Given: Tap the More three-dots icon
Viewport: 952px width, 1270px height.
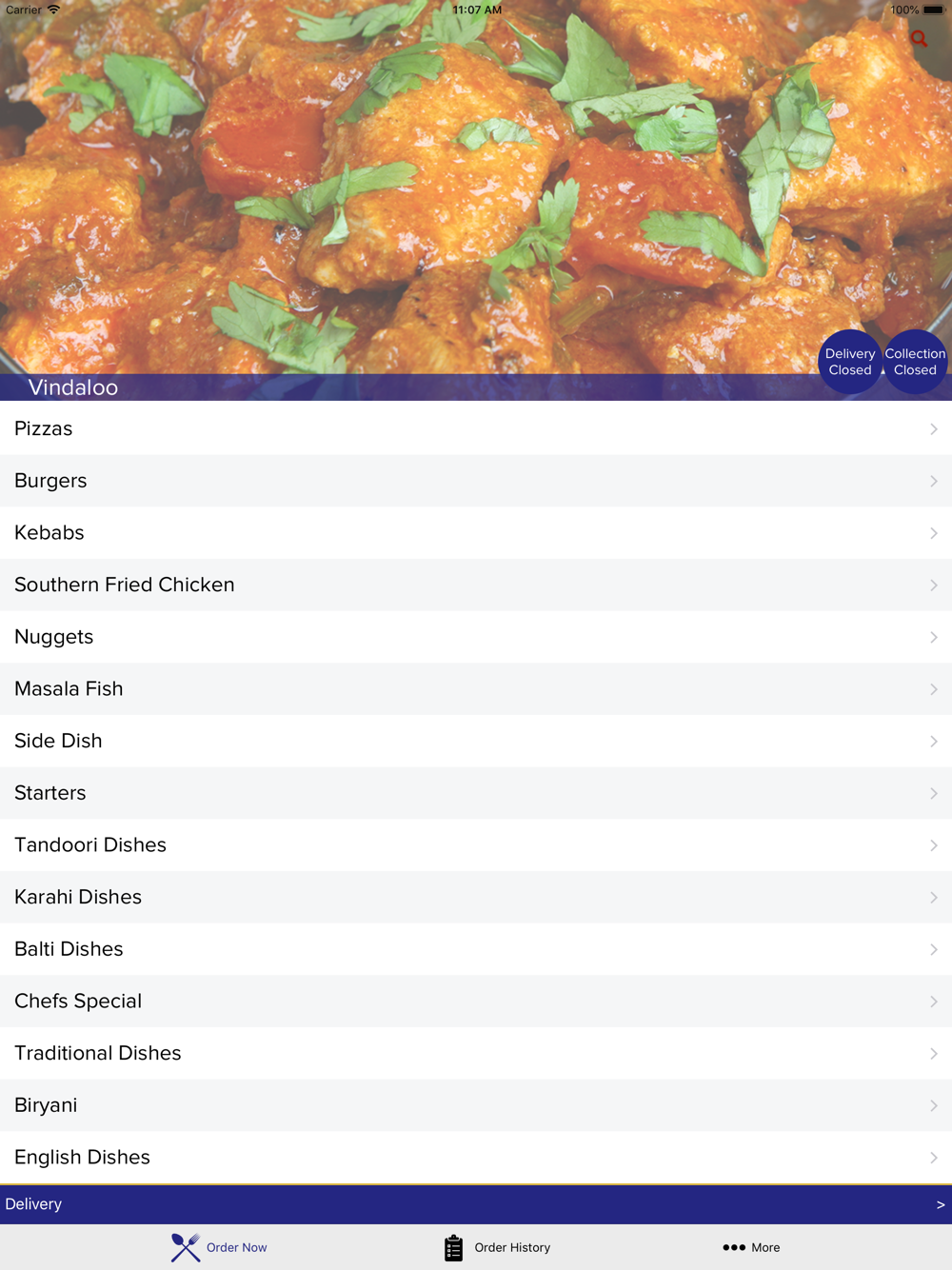Looking at the screenshot, I should tap(733, 1247).
